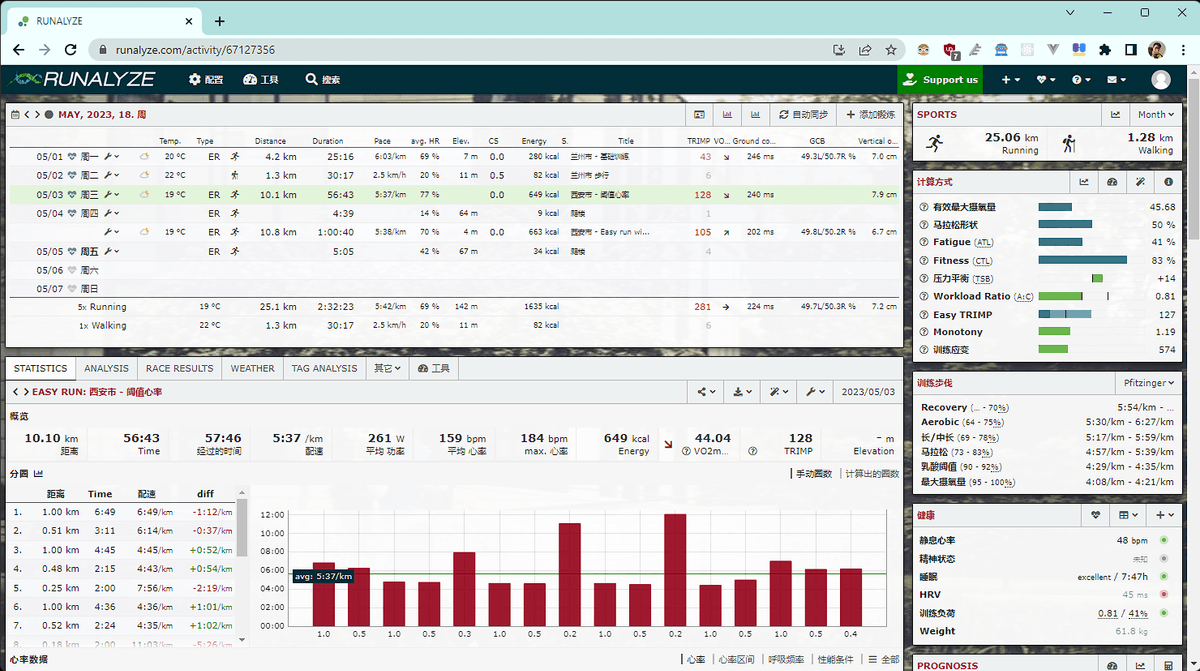Open the activity share dropdown
The height and width of the screenshot is (671, 1200).
tap(708, 392)
